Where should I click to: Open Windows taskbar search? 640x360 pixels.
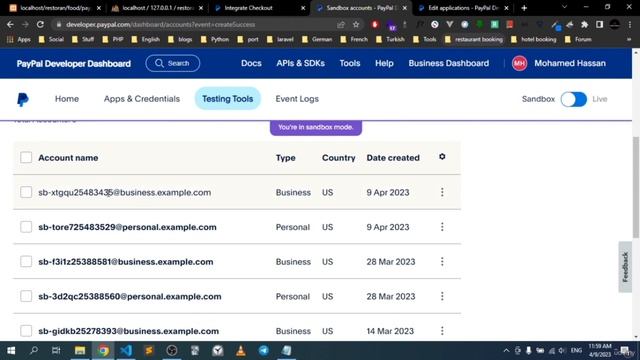34,350
